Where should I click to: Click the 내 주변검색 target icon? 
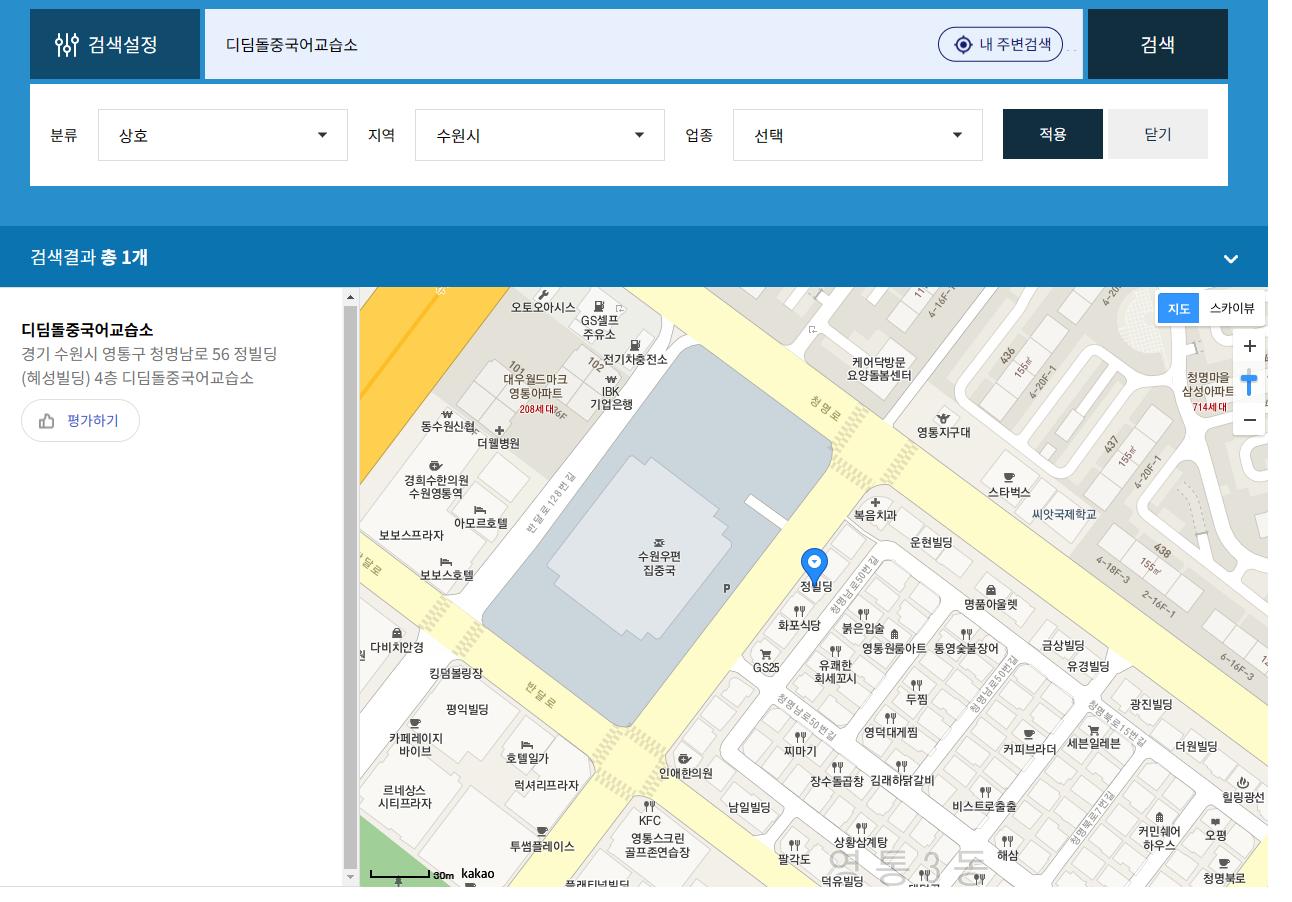click(x=963, y=44)
